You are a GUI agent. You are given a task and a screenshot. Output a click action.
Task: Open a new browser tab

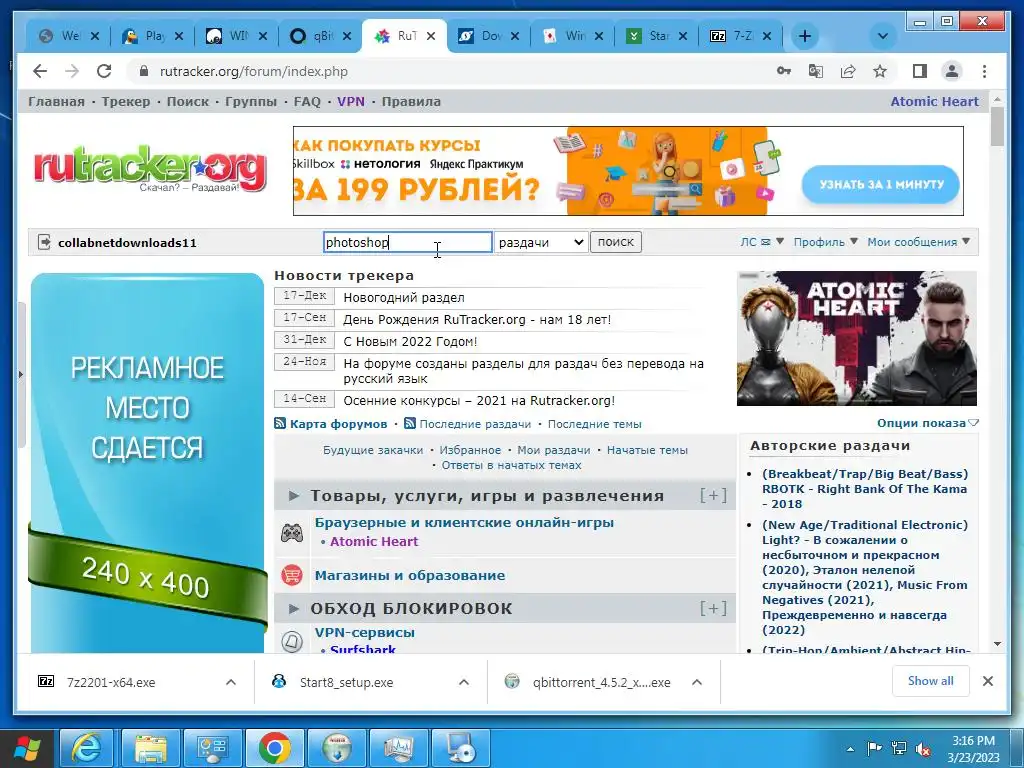805,36
